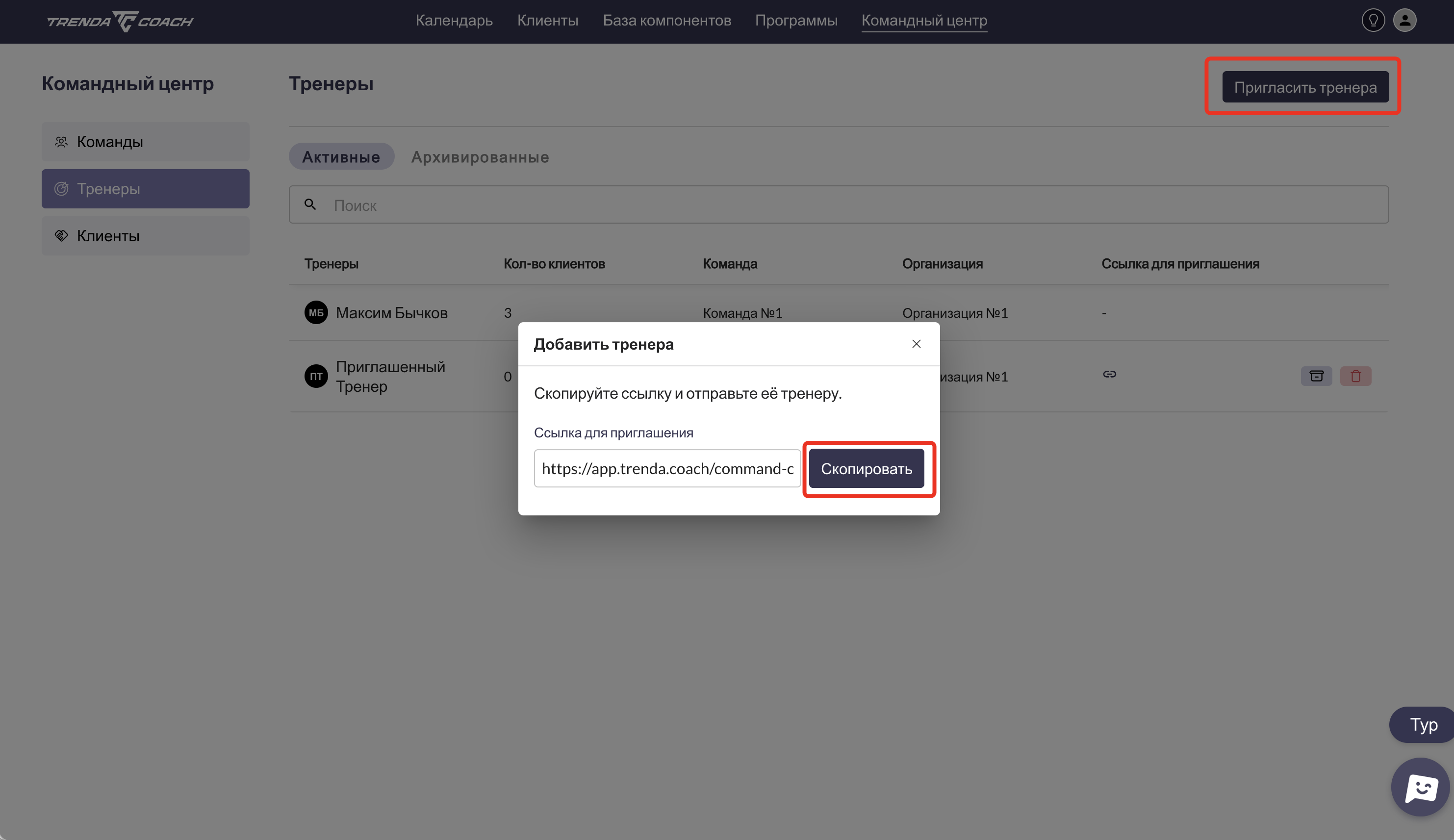Viewport: 1454px width, 840px height.
Task: Click Пригласить тренера button
Action: tap(1304, 87)
